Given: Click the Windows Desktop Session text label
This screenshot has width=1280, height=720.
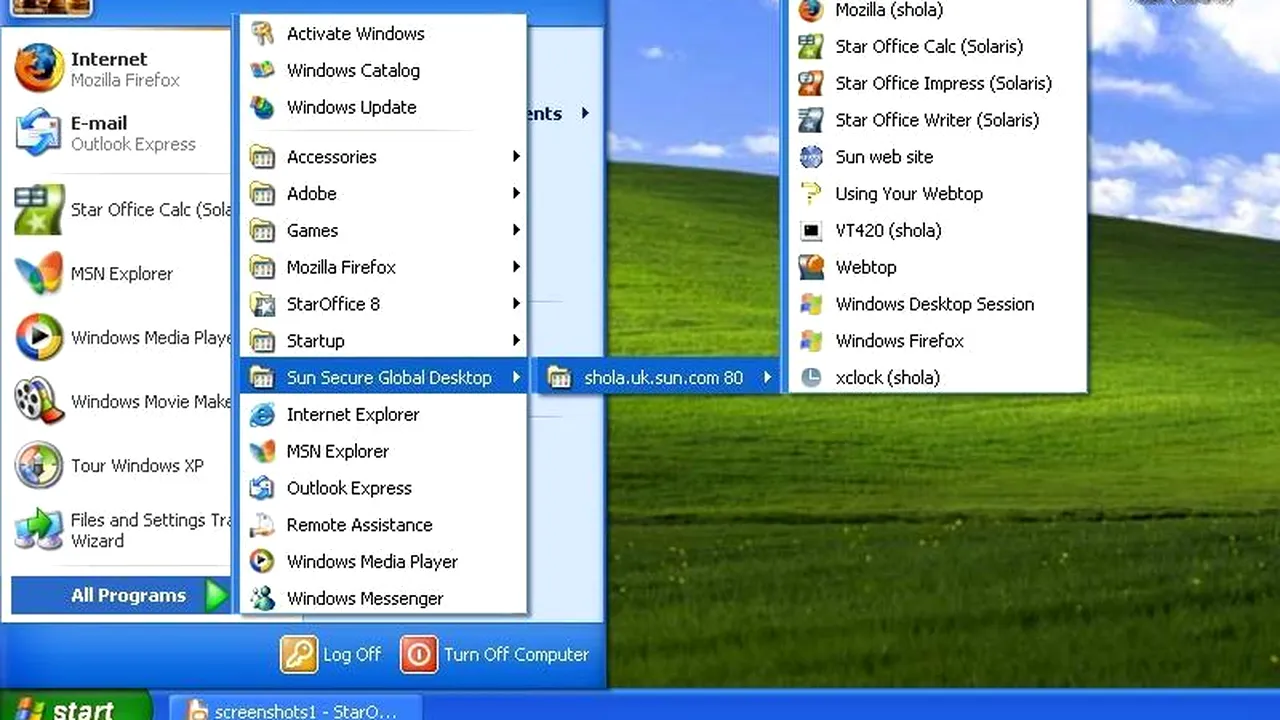Looking at the screenshot, I should [934, 304].
